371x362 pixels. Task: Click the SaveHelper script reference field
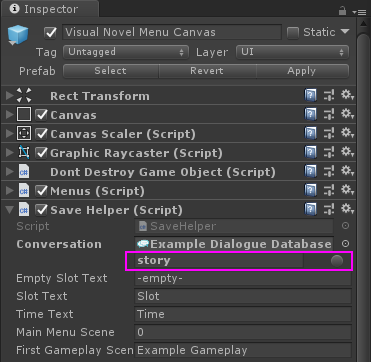234,226
